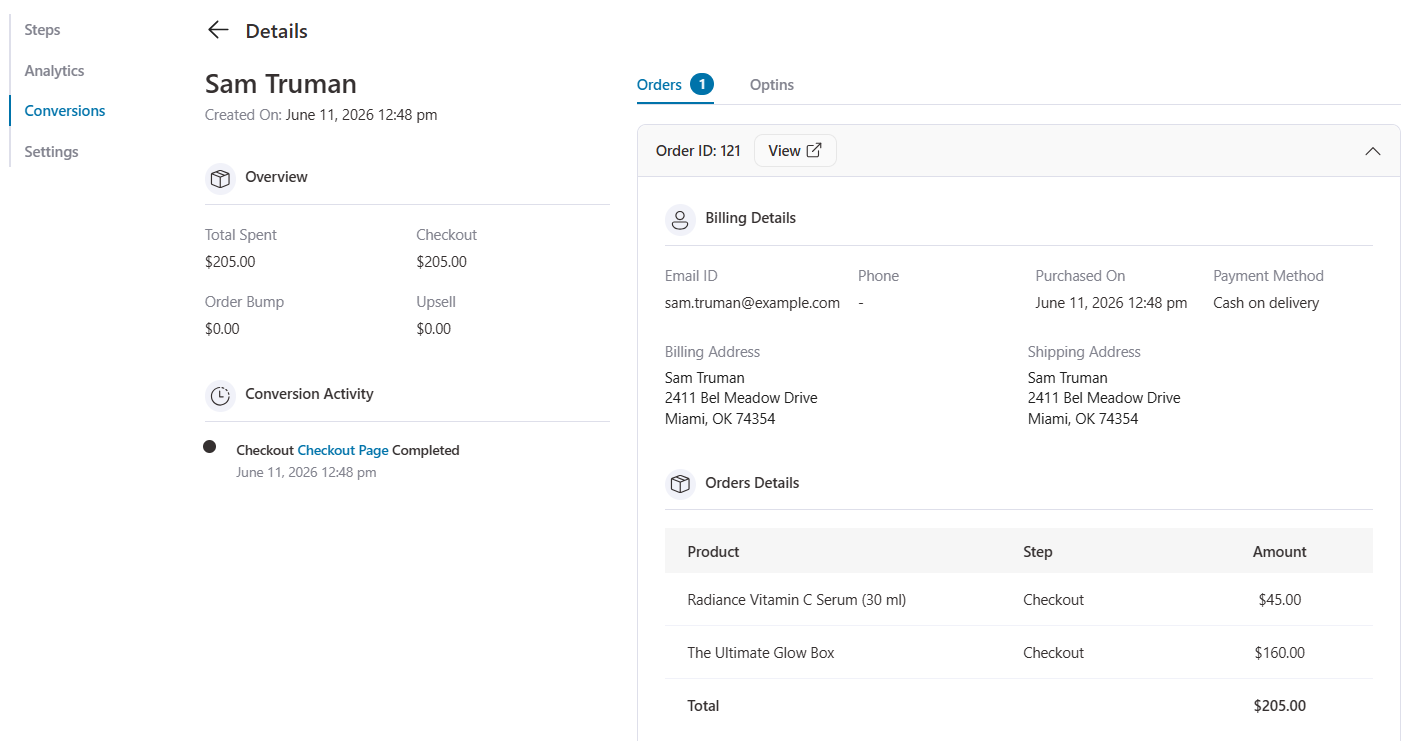Open Analytics in sidebar

(x=55, y=71)
